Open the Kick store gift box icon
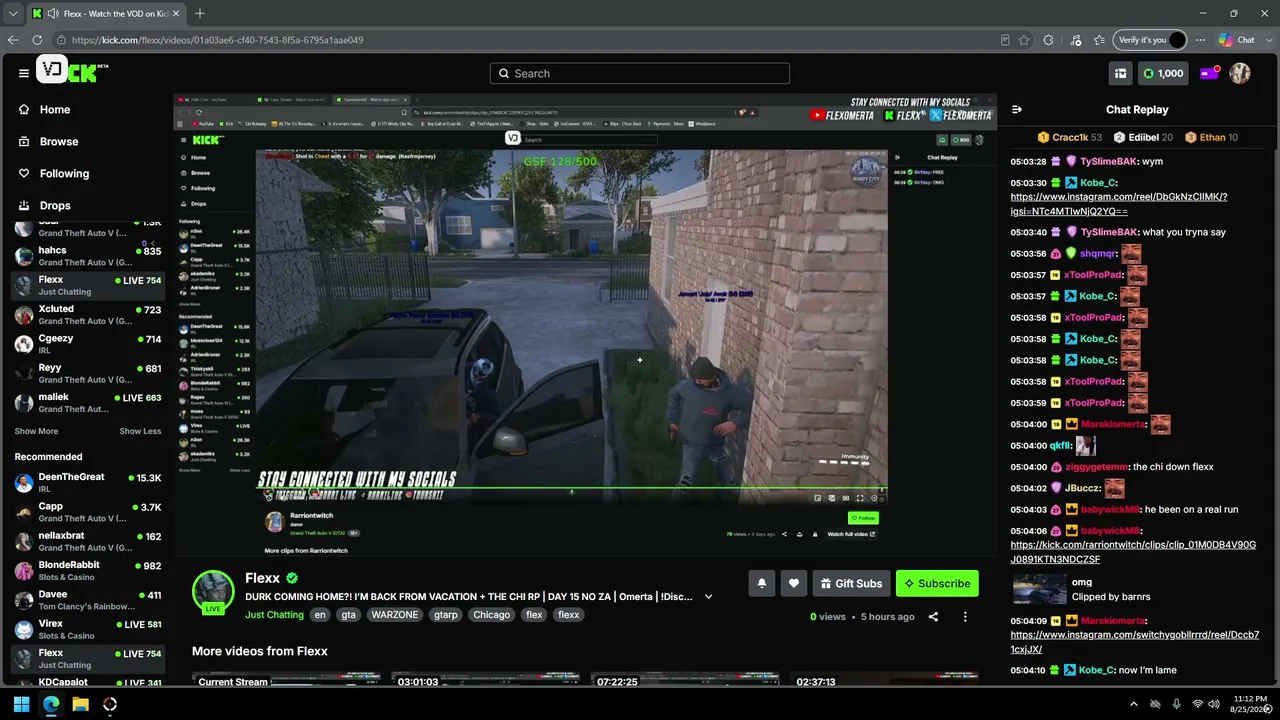Image resolution: width=1280 pixels, height=720 pixels. tap(1121, 73)
